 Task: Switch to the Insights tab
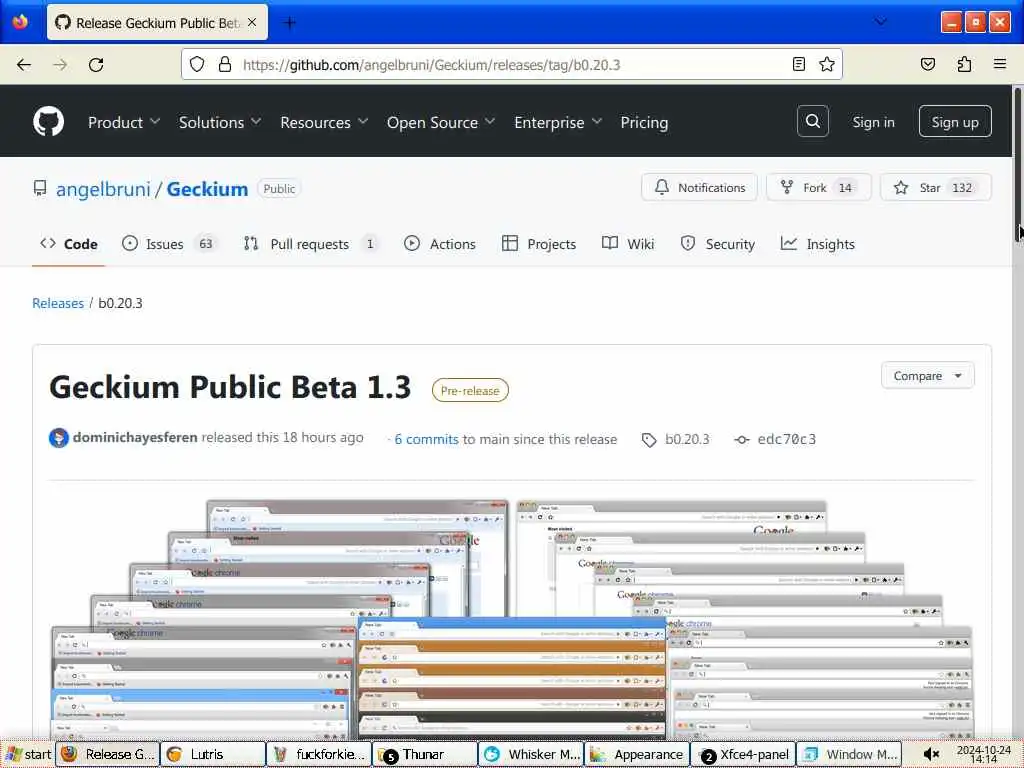(x=818, y=244)
